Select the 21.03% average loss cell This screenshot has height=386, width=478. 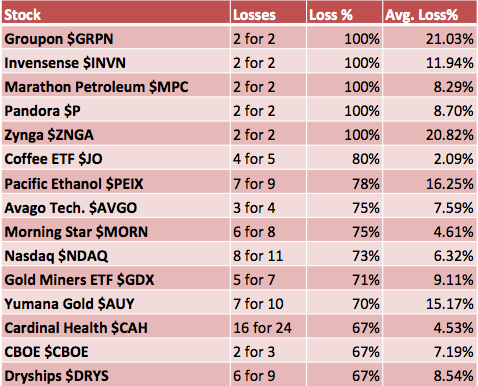tap(430, 38)
